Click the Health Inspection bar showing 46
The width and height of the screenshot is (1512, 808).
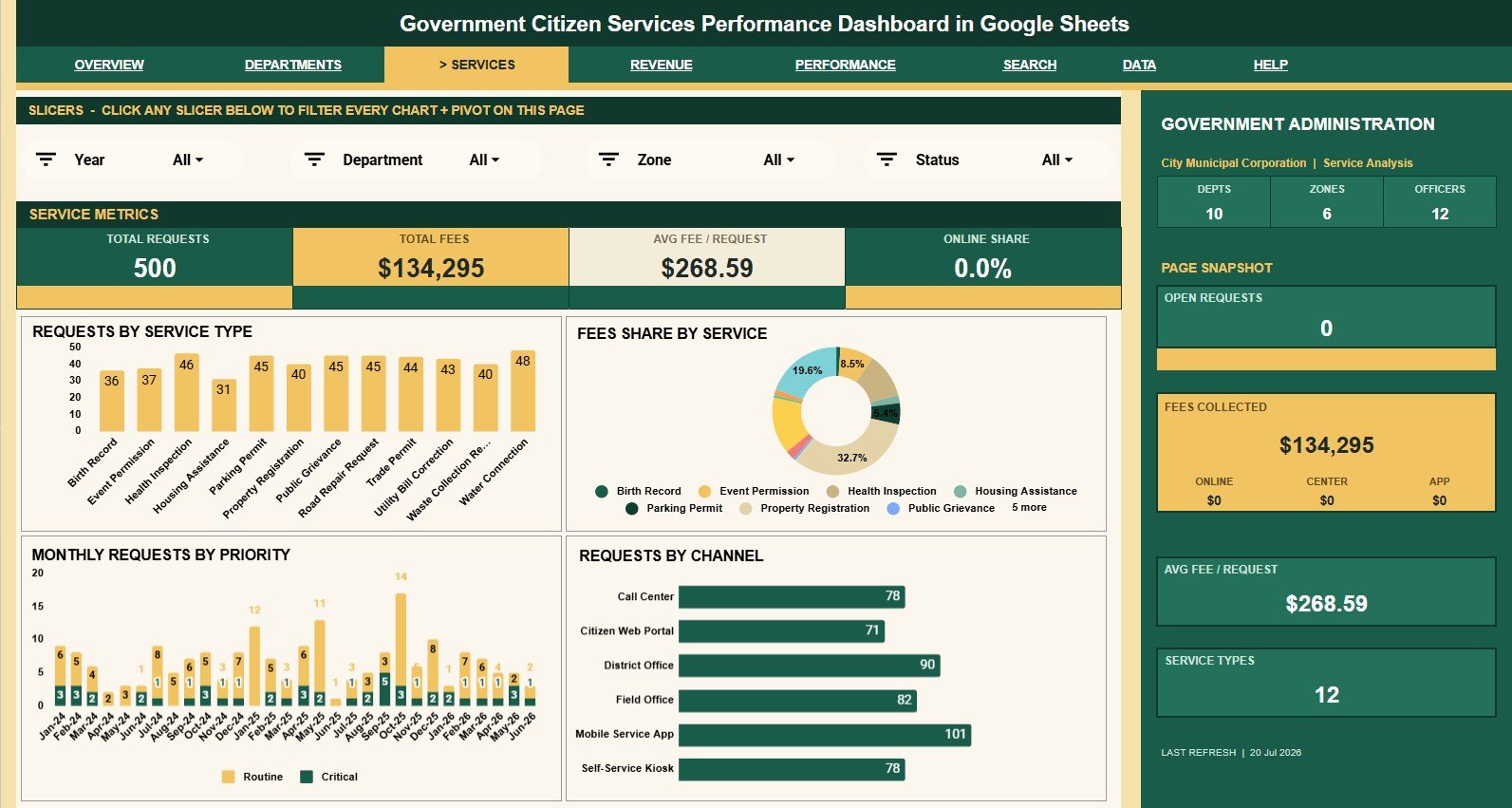click(186, 393)
